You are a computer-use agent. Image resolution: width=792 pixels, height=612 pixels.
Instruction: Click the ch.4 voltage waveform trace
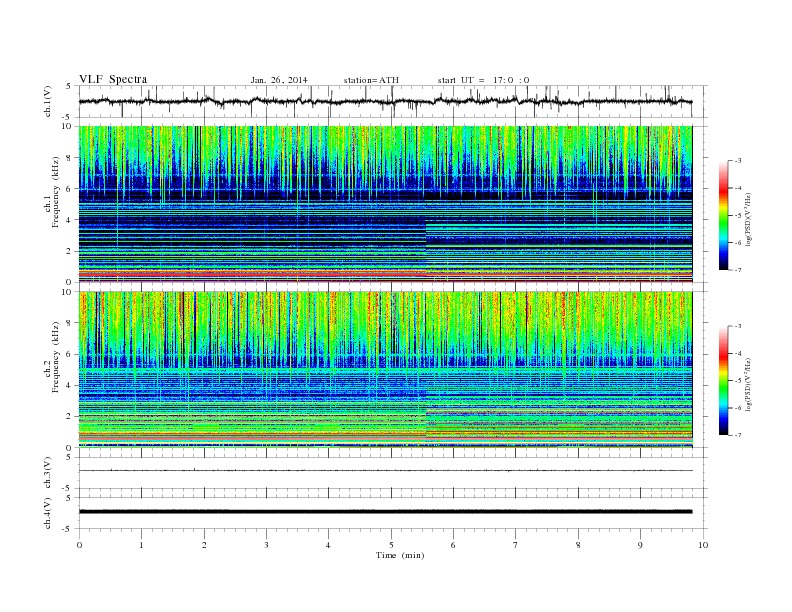pos(385,512)
